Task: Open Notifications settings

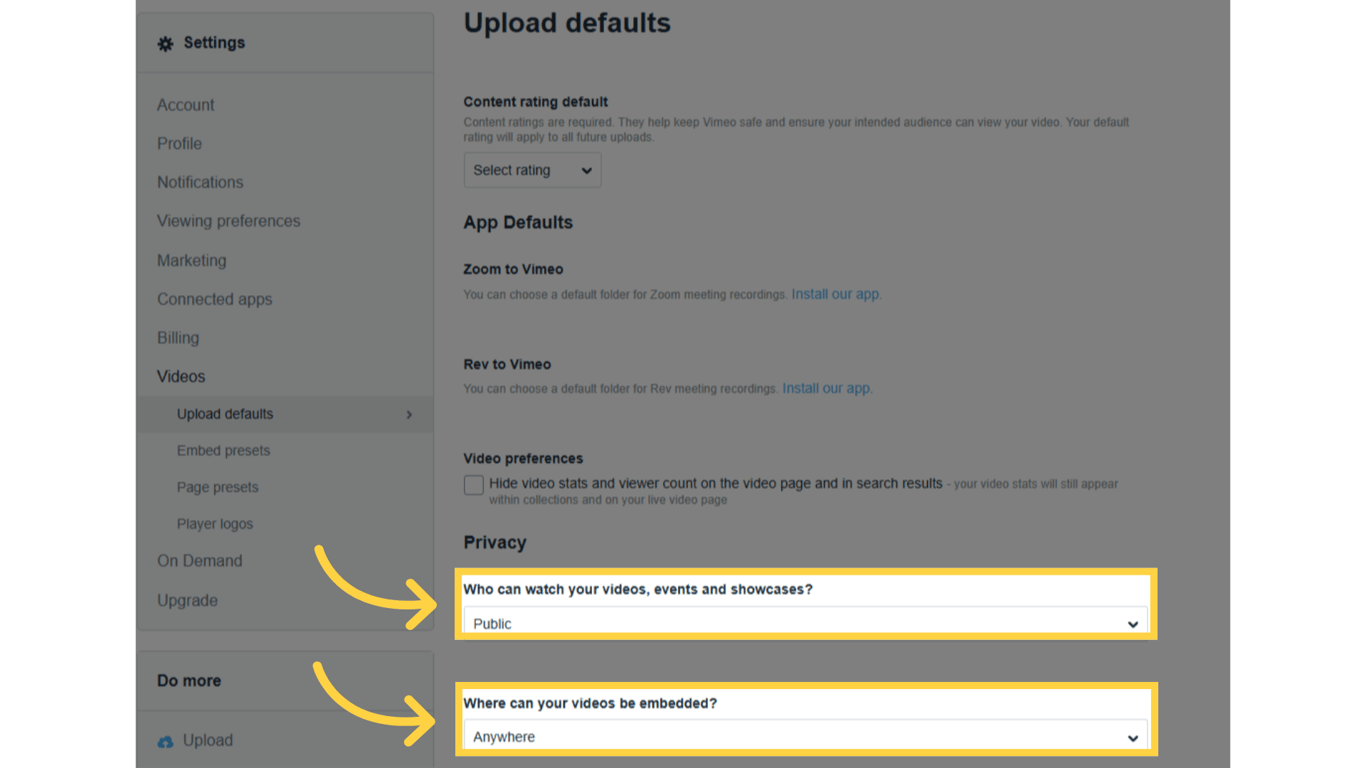Action: pyautogui.click(x=200, y=182)
